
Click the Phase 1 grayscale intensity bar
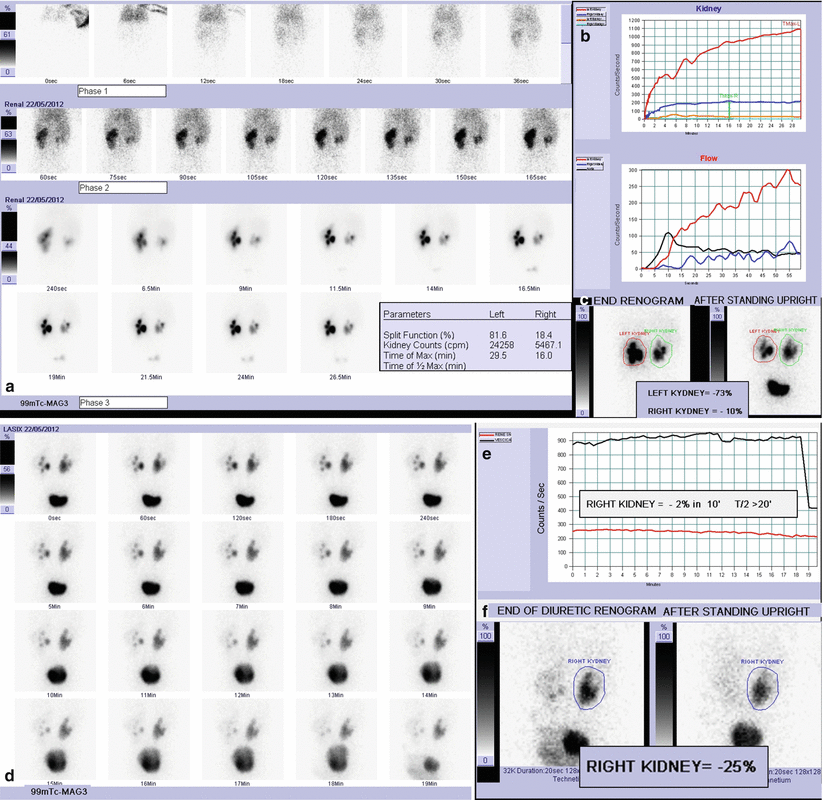9,40
